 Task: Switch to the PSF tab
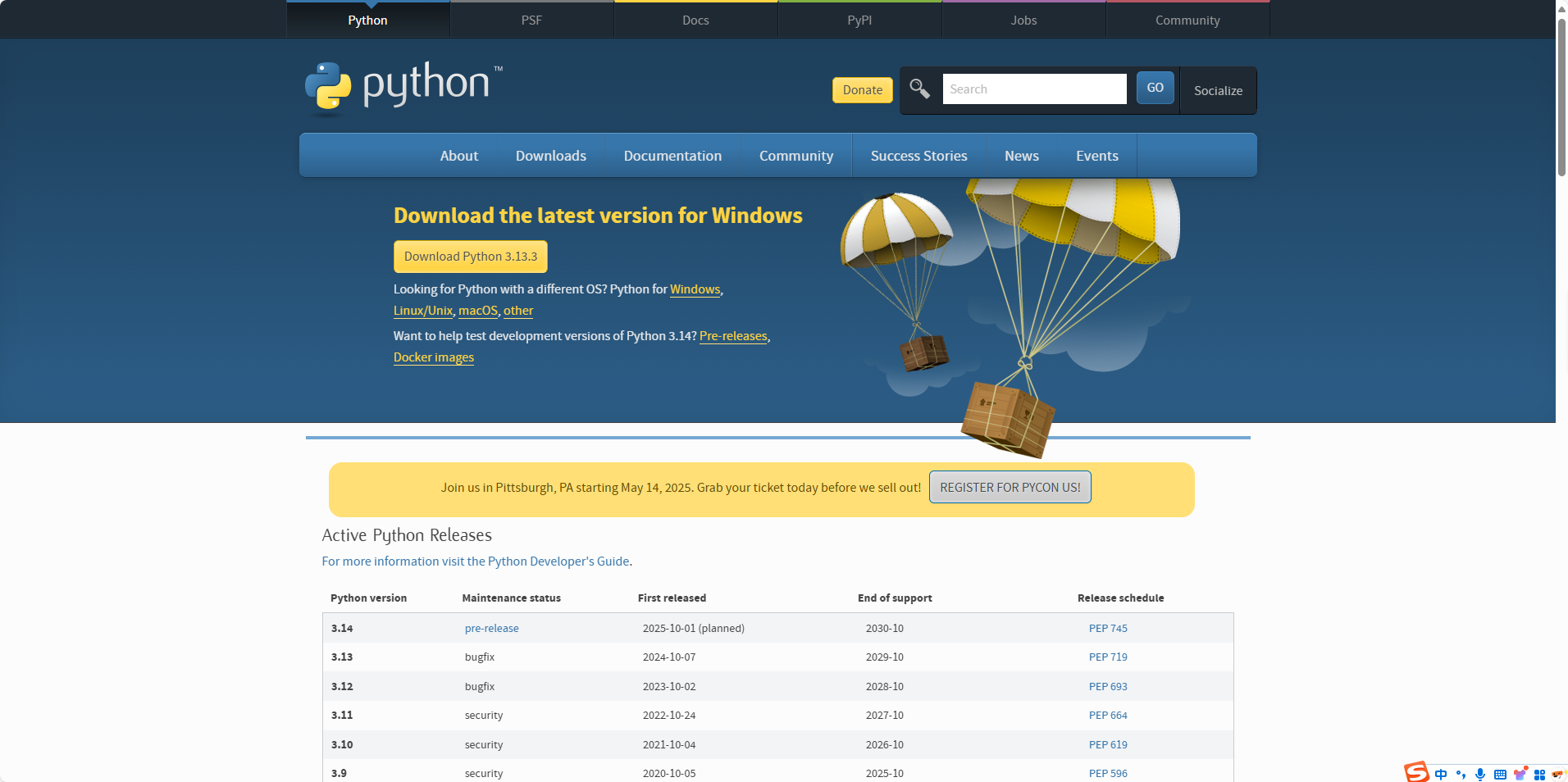[531, 19]
